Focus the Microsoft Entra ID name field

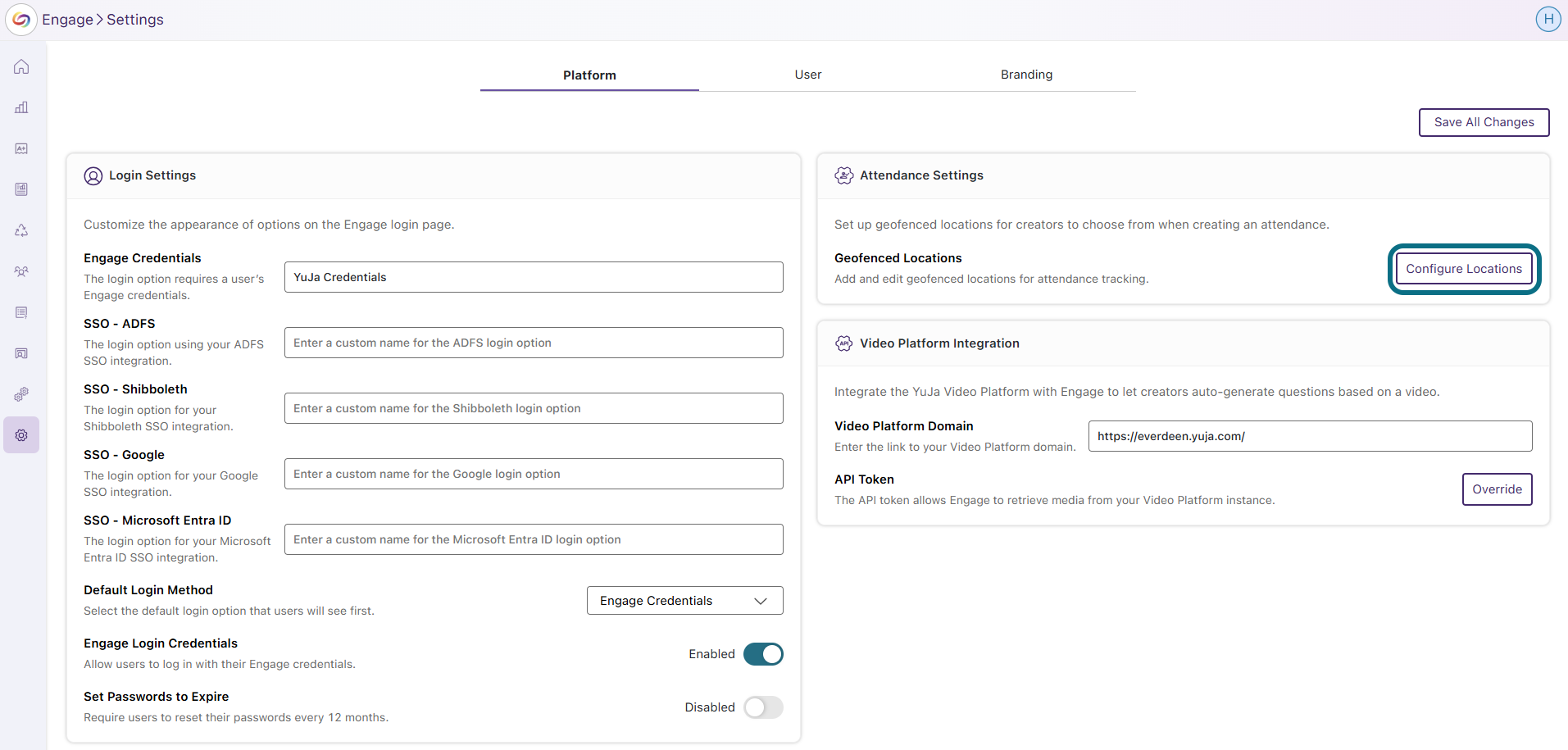pyautogui.click(x=534, y=539)
